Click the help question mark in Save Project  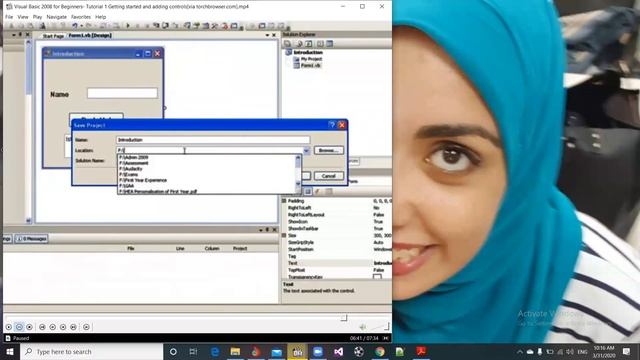pos(331,125)
